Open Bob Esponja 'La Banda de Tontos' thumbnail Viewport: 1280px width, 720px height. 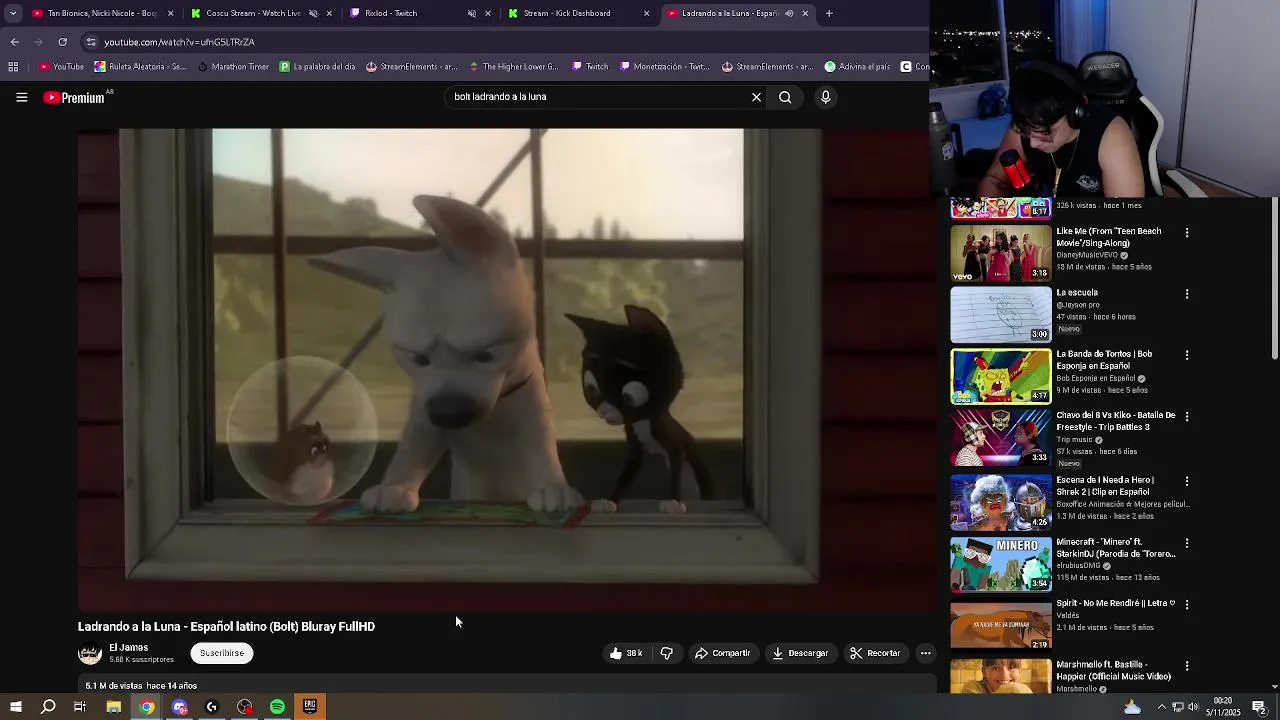pos(1001,376)
